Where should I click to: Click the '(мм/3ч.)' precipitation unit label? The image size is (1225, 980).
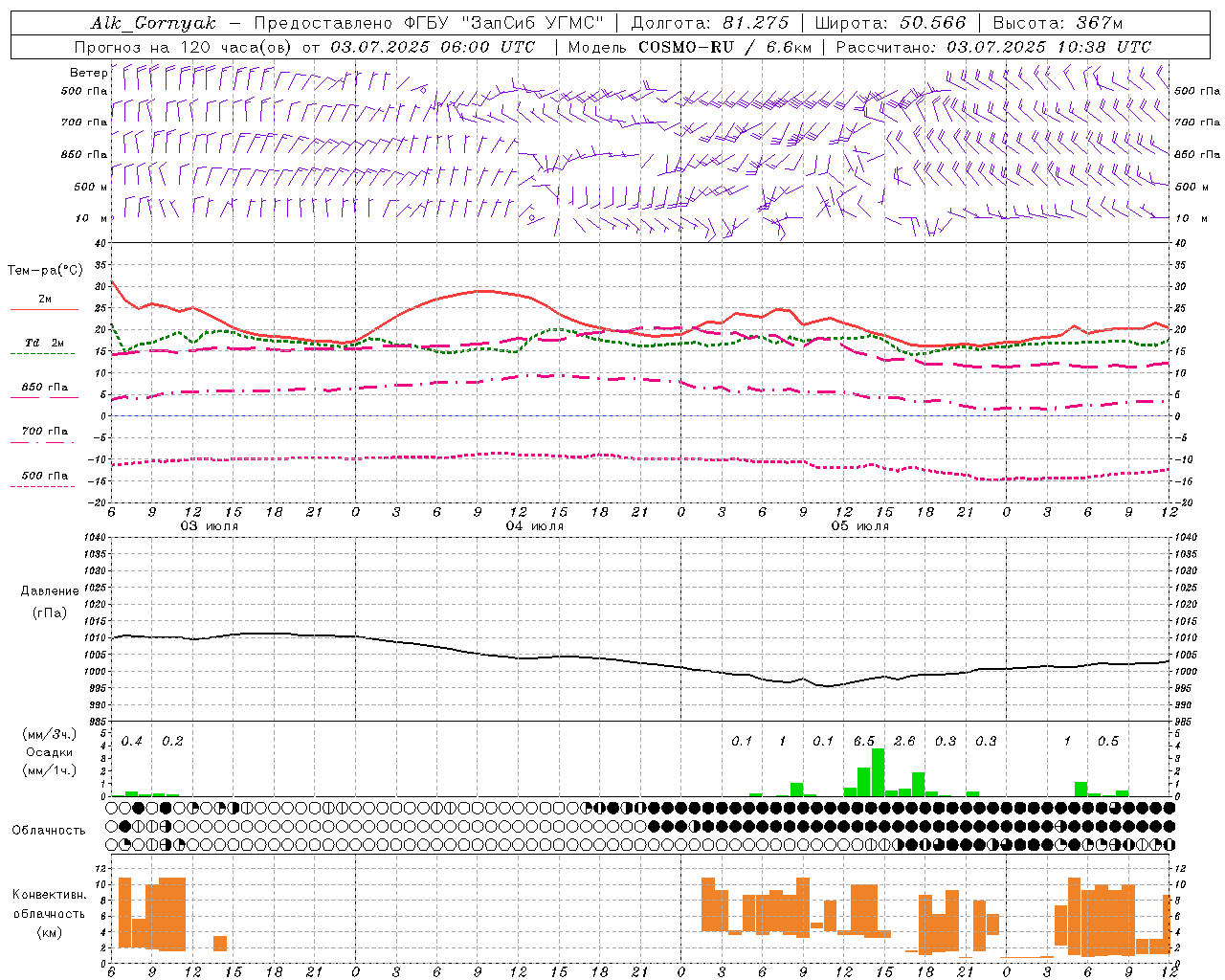tap(49, 735)
